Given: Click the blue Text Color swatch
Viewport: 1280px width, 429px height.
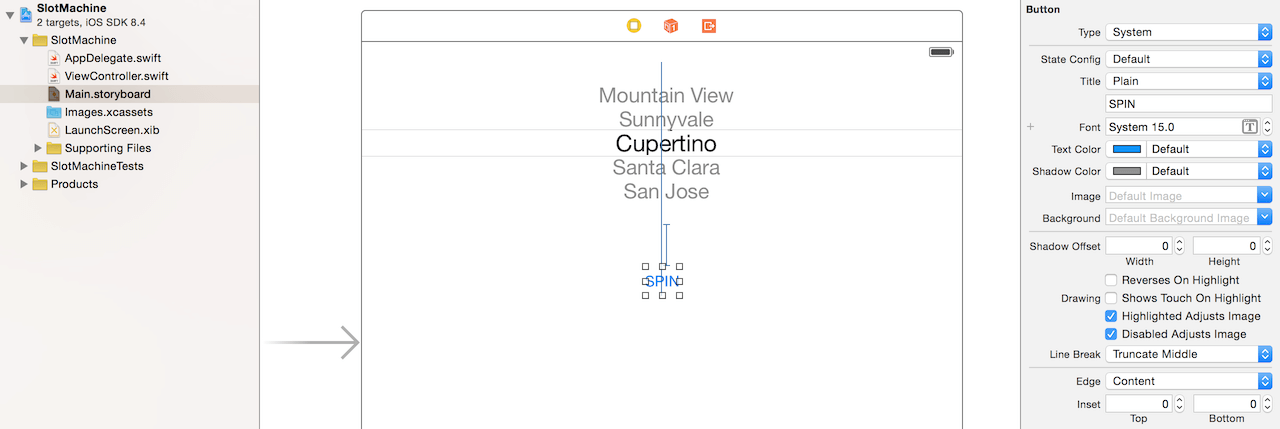Looking at the screenshot, I should click(1127, 149).
